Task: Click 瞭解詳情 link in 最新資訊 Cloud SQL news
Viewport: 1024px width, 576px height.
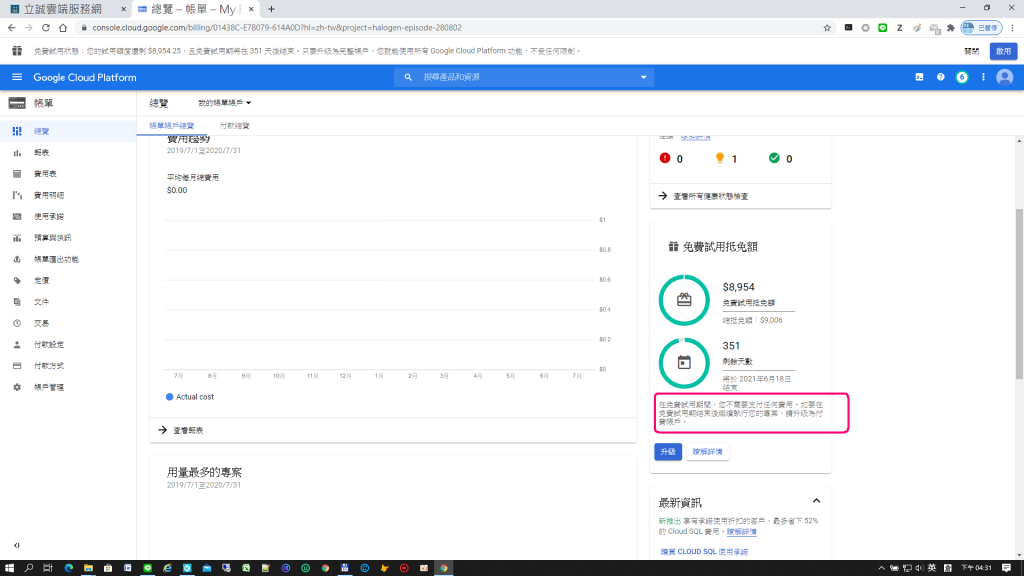Action: pos(741,532)
